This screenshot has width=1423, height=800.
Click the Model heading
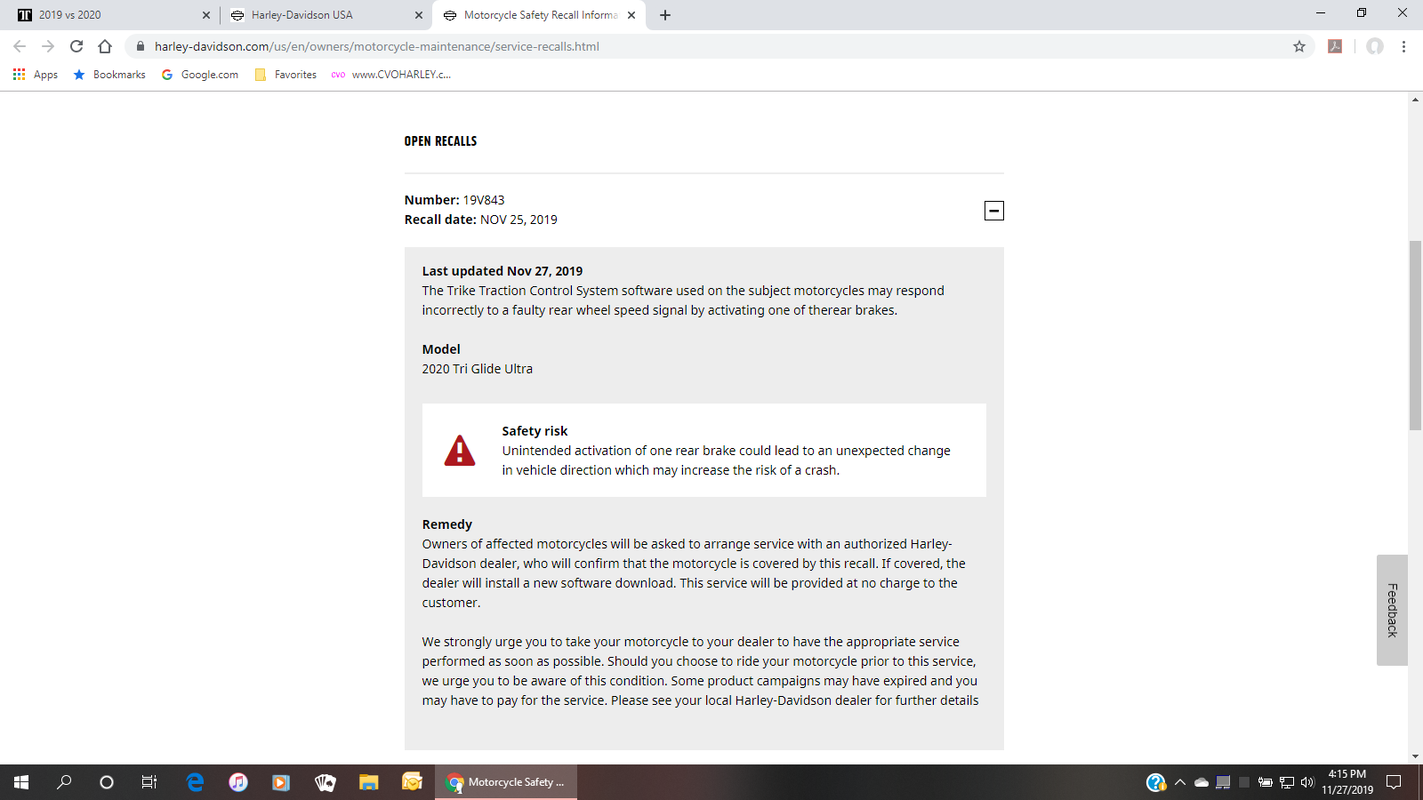(x=441, y=349)
